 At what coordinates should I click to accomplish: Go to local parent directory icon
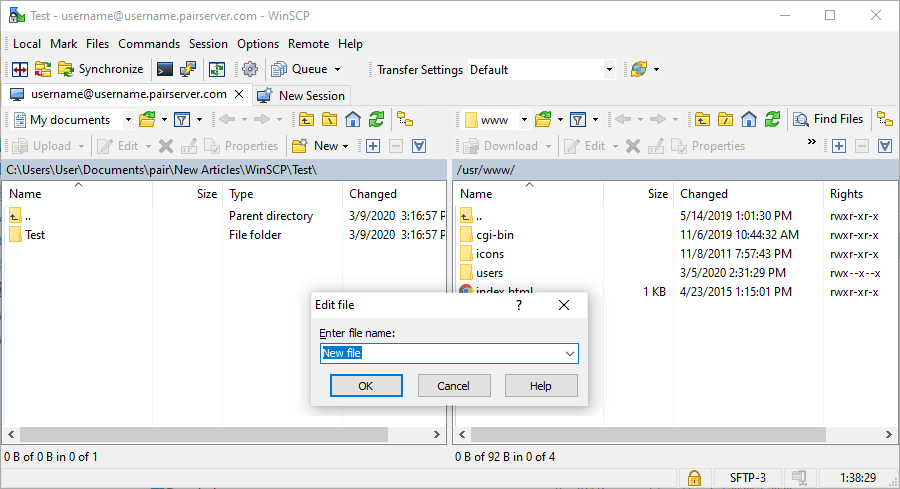304,119
